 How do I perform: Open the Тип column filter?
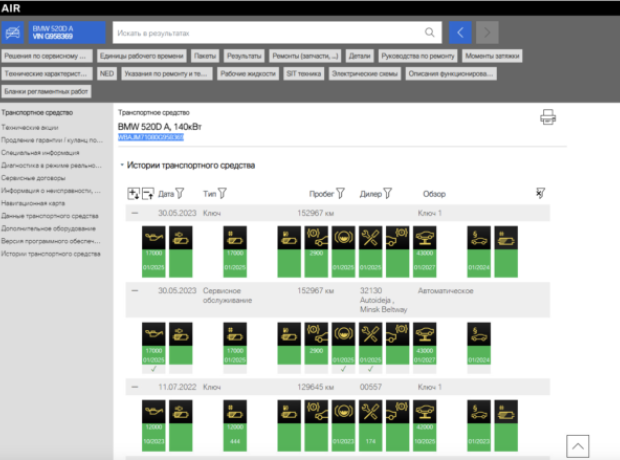pos(222,193)
